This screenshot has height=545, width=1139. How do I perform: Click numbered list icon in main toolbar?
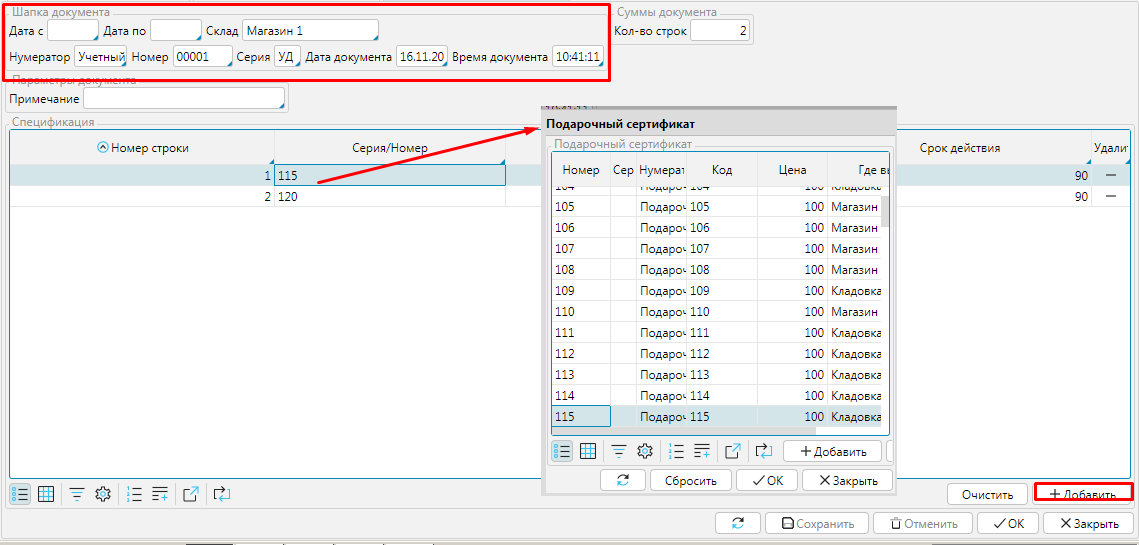(134, 493)
